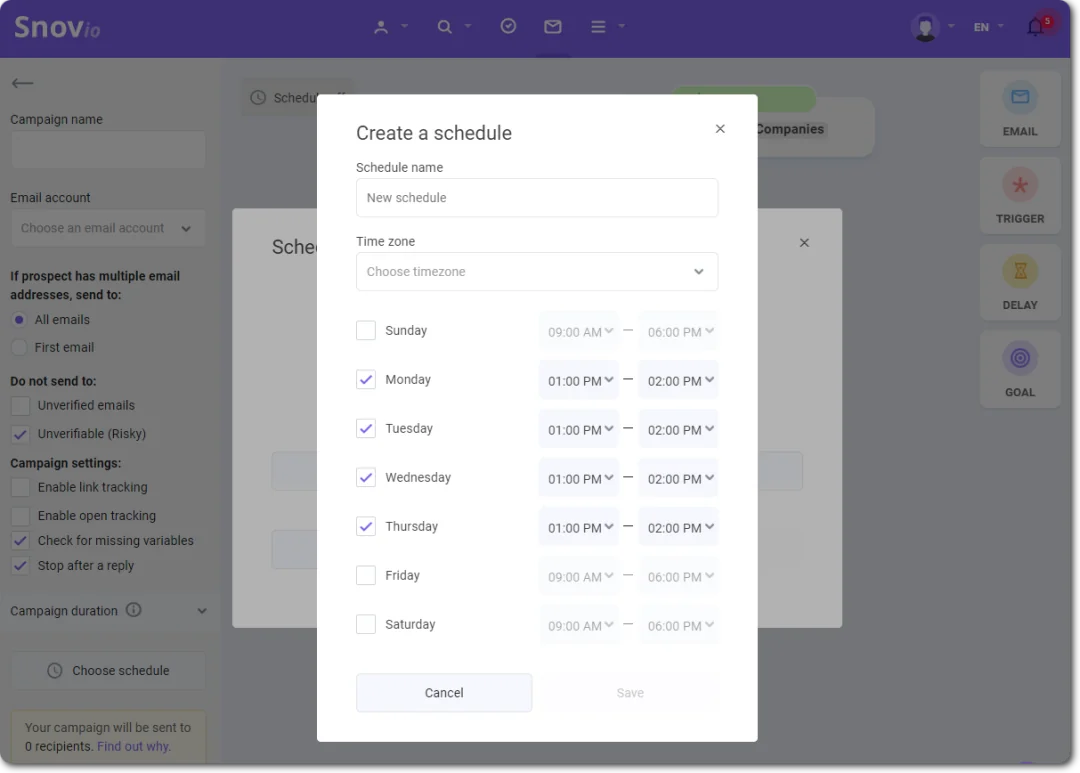1080x773 pixels.
Task: Click the Save button
Action: 630,692
